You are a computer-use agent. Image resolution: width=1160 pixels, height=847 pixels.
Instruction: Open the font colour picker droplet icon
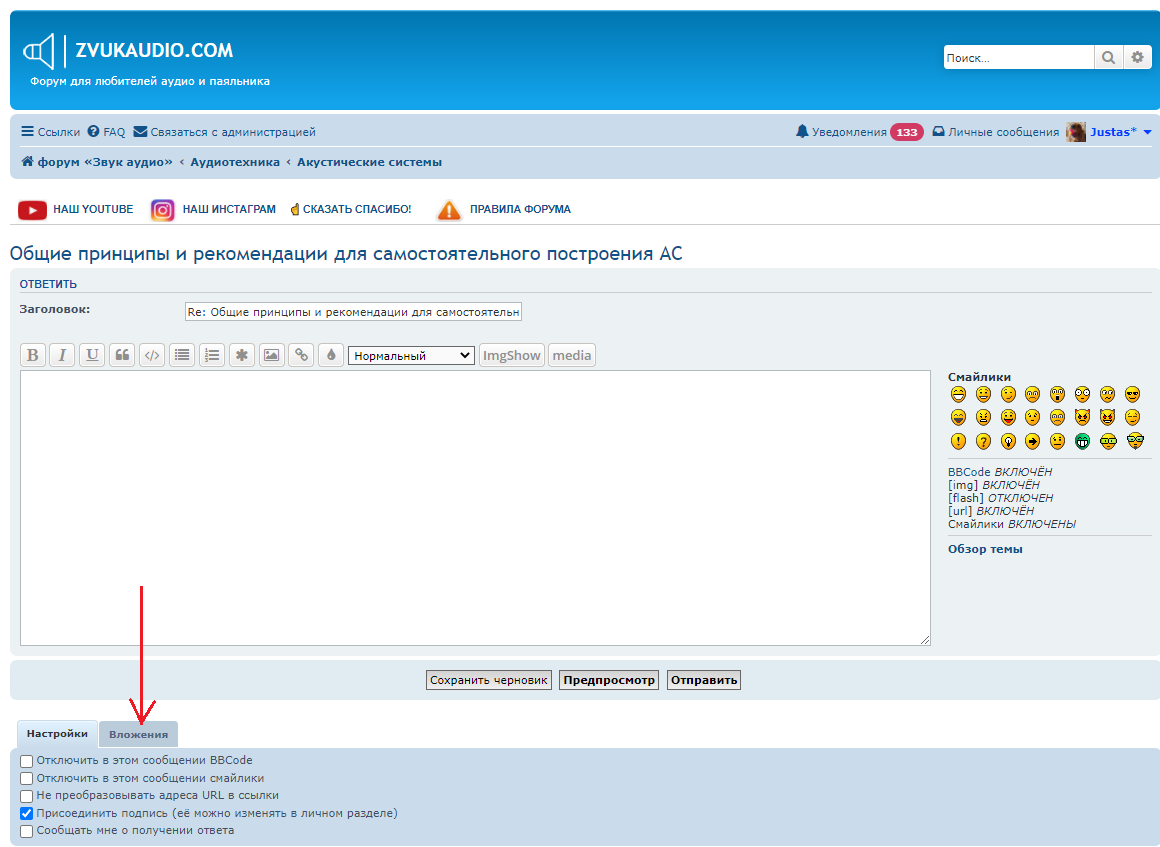point(331,355)
